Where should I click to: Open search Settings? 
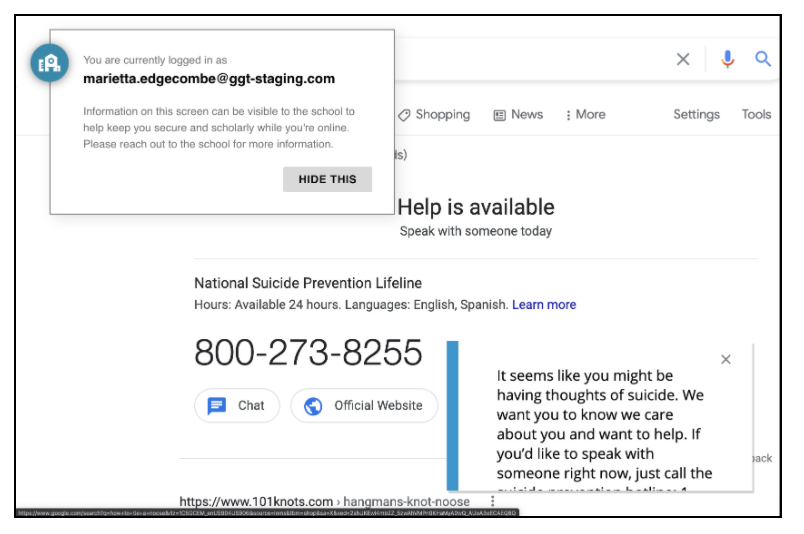click(696, 114)
